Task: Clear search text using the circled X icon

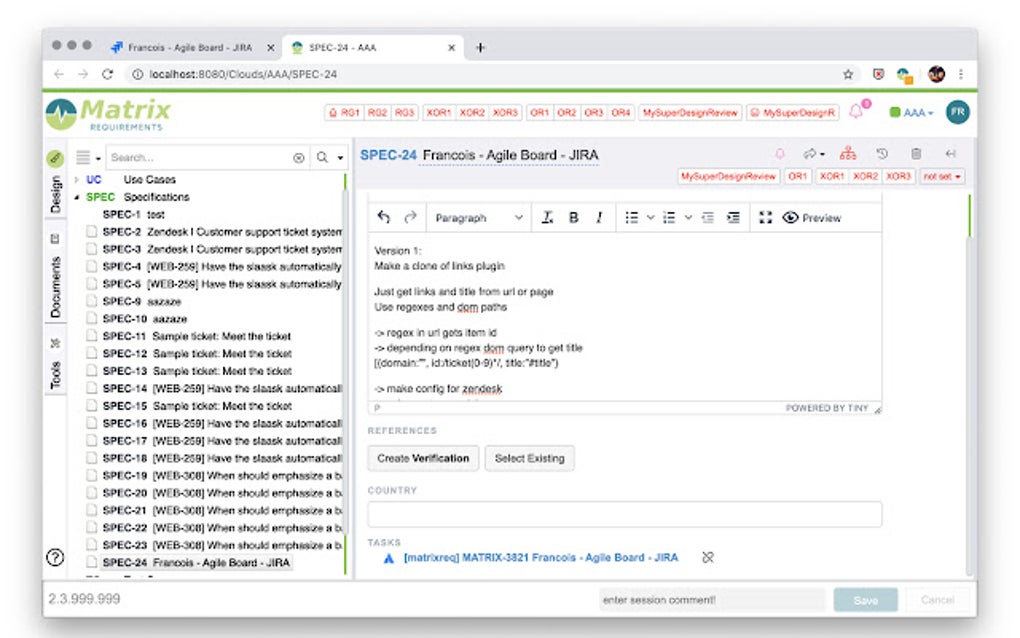Action: [299, 158]
